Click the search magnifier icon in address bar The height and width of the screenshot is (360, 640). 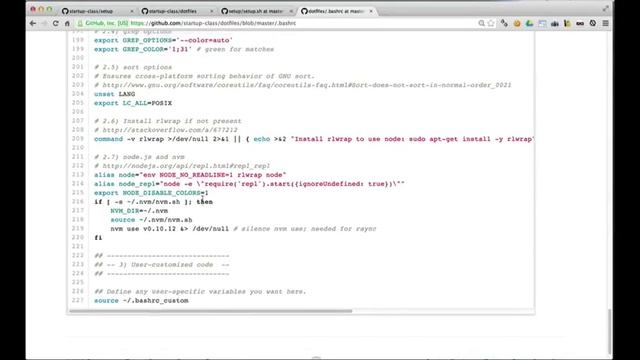click(x=482, y=24)
